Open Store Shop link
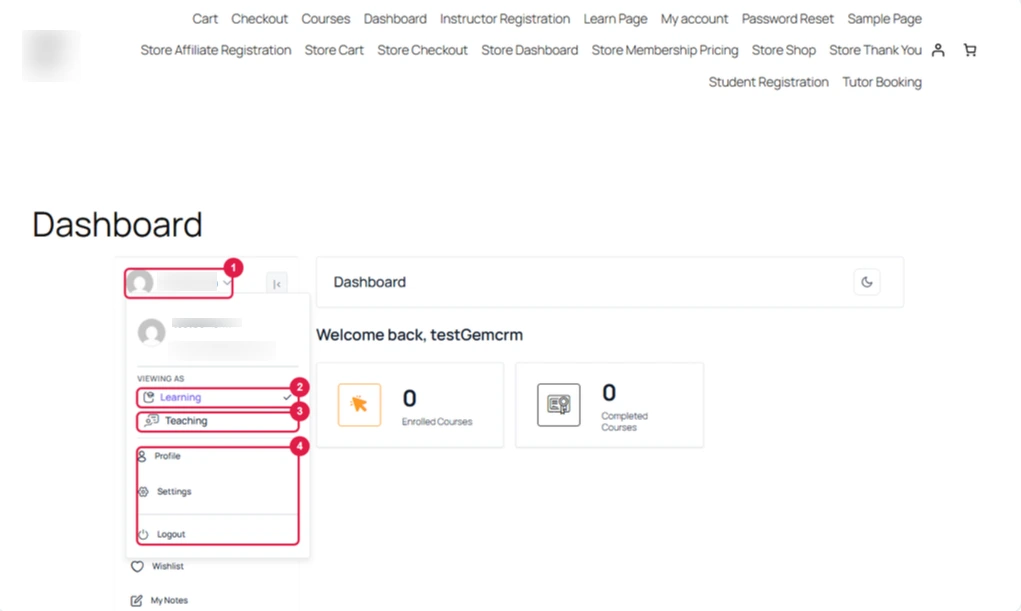The height and width of the screenshot is (611, 1021). pos(784,50)
